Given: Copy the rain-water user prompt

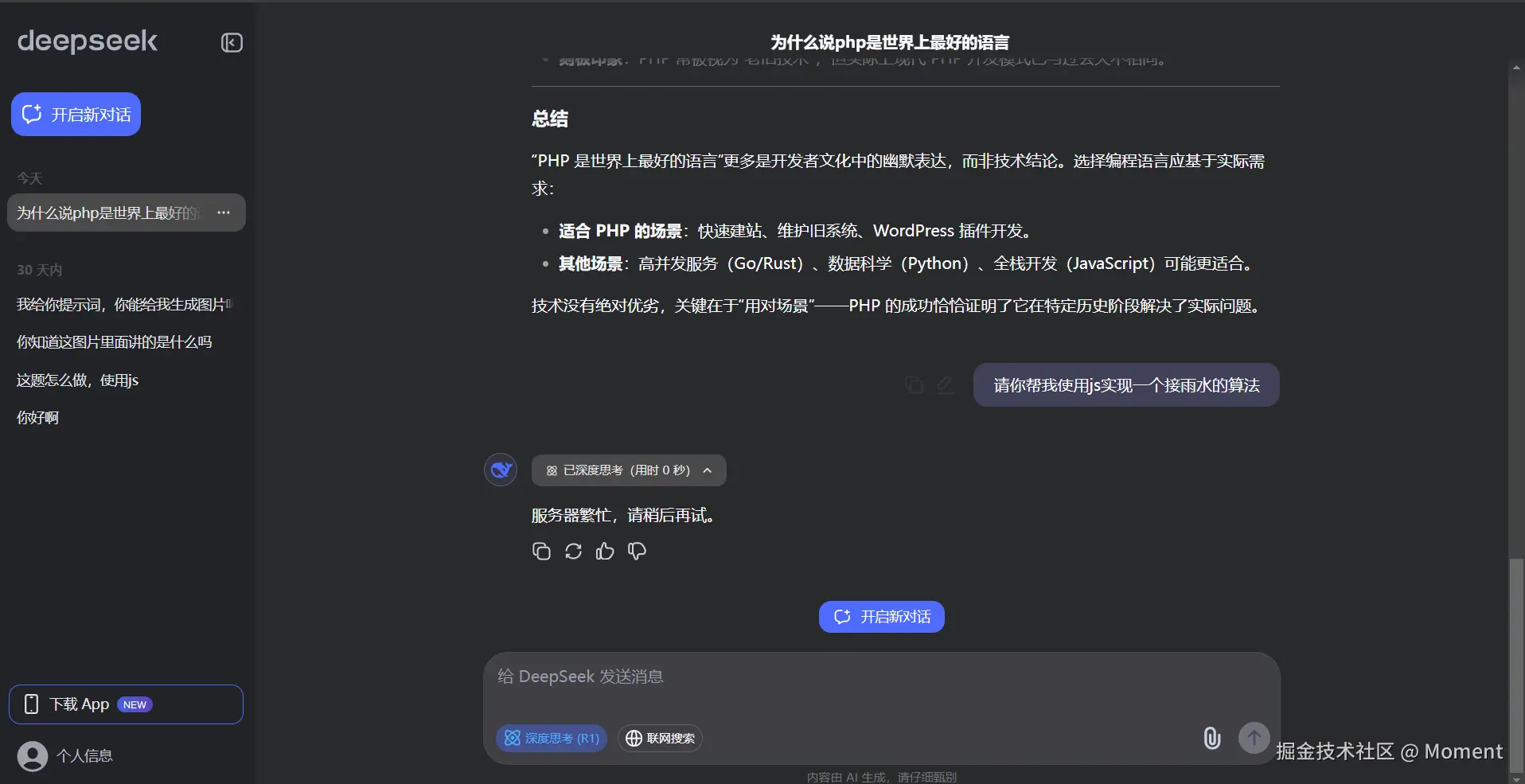Looking at the screenshot, I should (x=914, y=384).
